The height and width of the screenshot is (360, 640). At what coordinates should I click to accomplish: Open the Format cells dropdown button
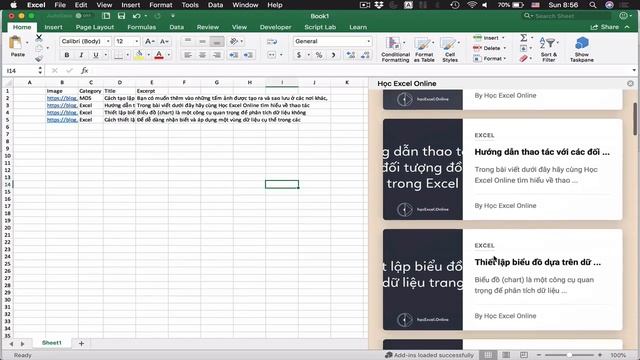pos(489,58)
